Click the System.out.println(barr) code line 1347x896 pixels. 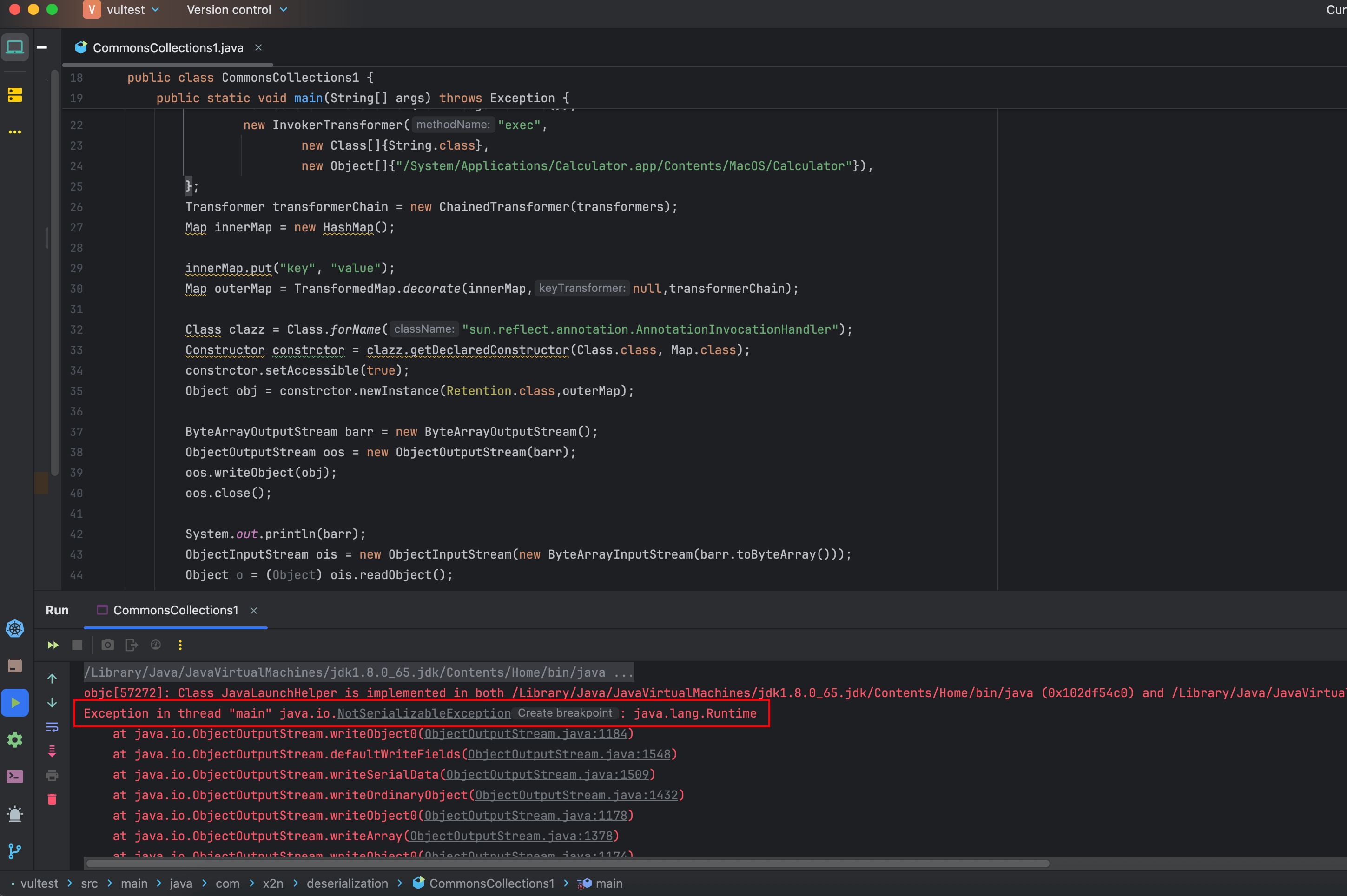pos(276,534)
